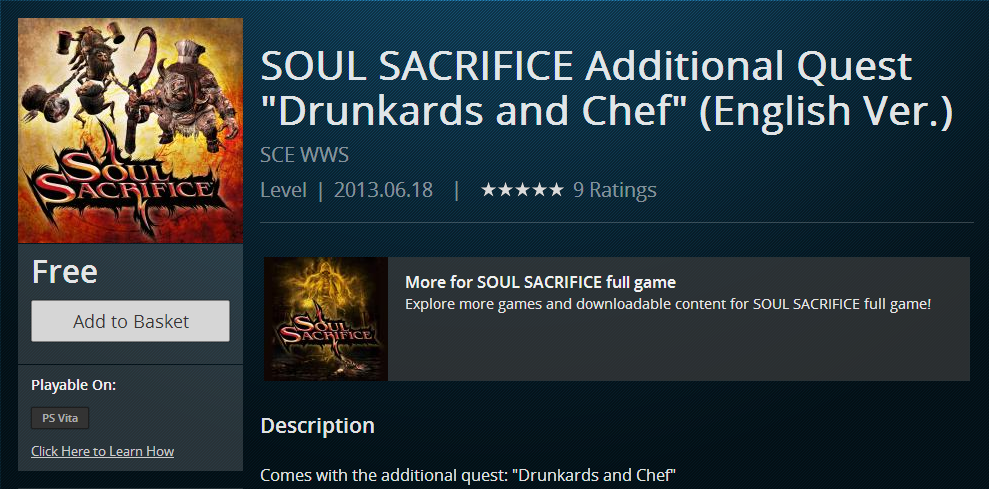Select the Level category label

[283, 190]
